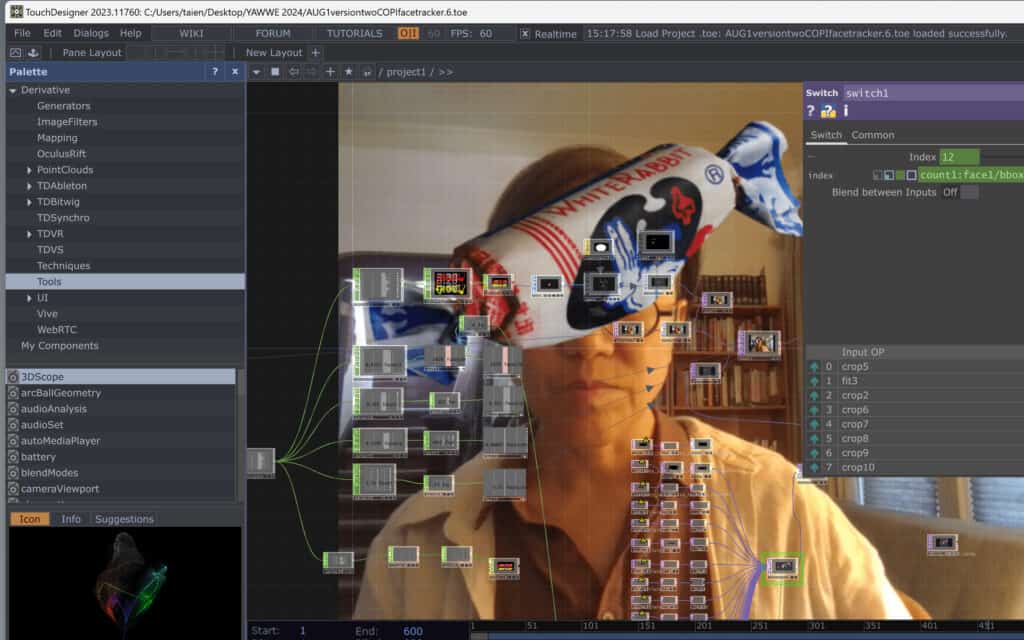Switch to the Suggestions tab

[124, 519]
